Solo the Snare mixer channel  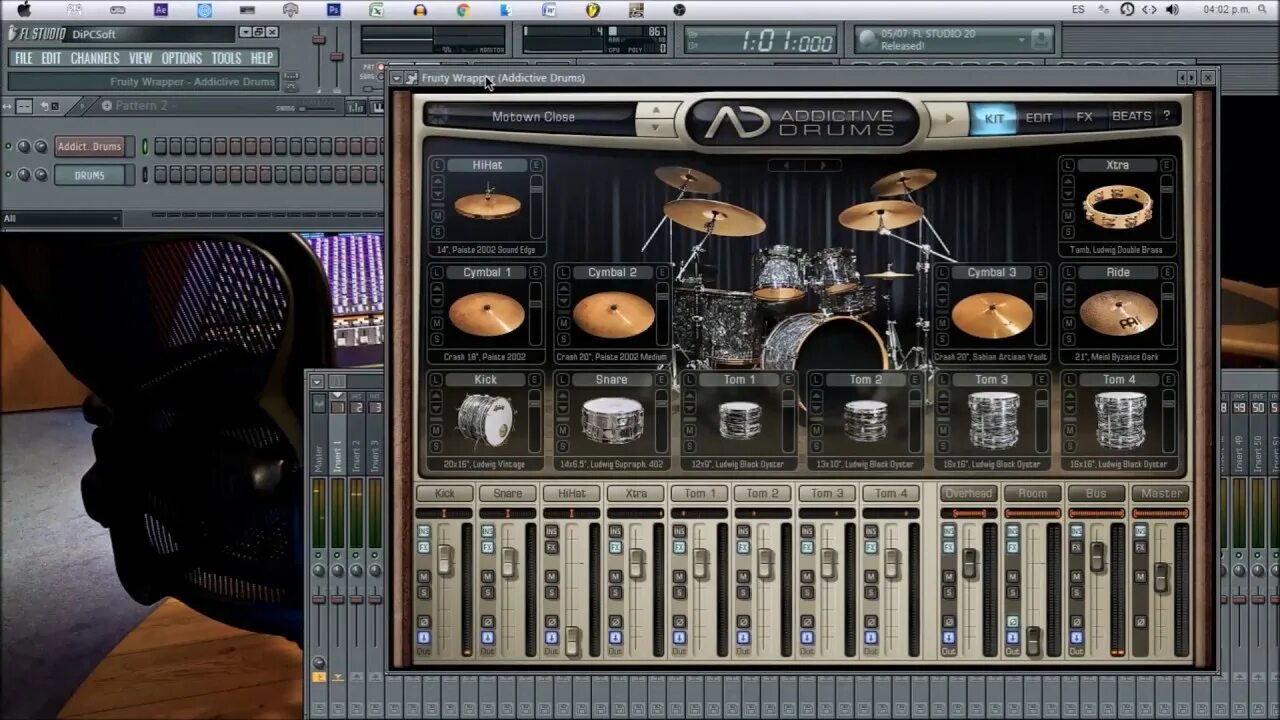487,593
